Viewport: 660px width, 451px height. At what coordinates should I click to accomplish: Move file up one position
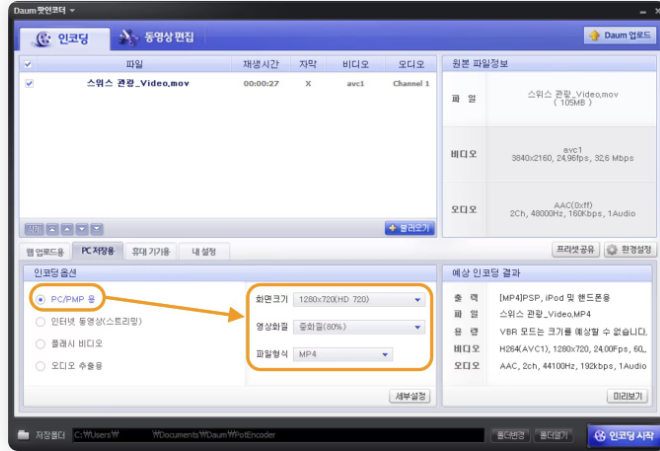pyautogui.click(x=67, y=229)
